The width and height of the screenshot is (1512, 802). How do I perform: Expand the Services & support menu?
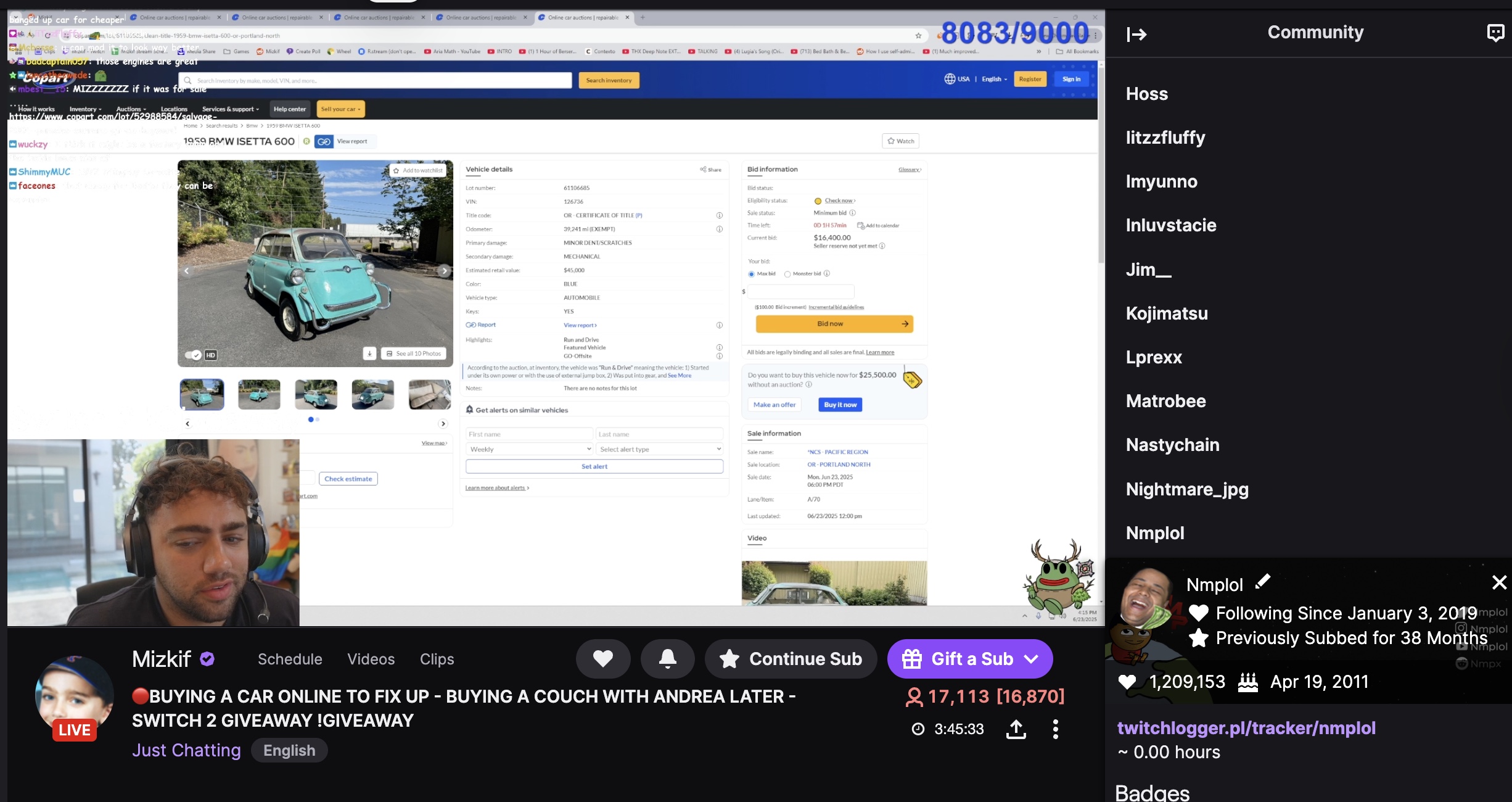click(231, 109)
